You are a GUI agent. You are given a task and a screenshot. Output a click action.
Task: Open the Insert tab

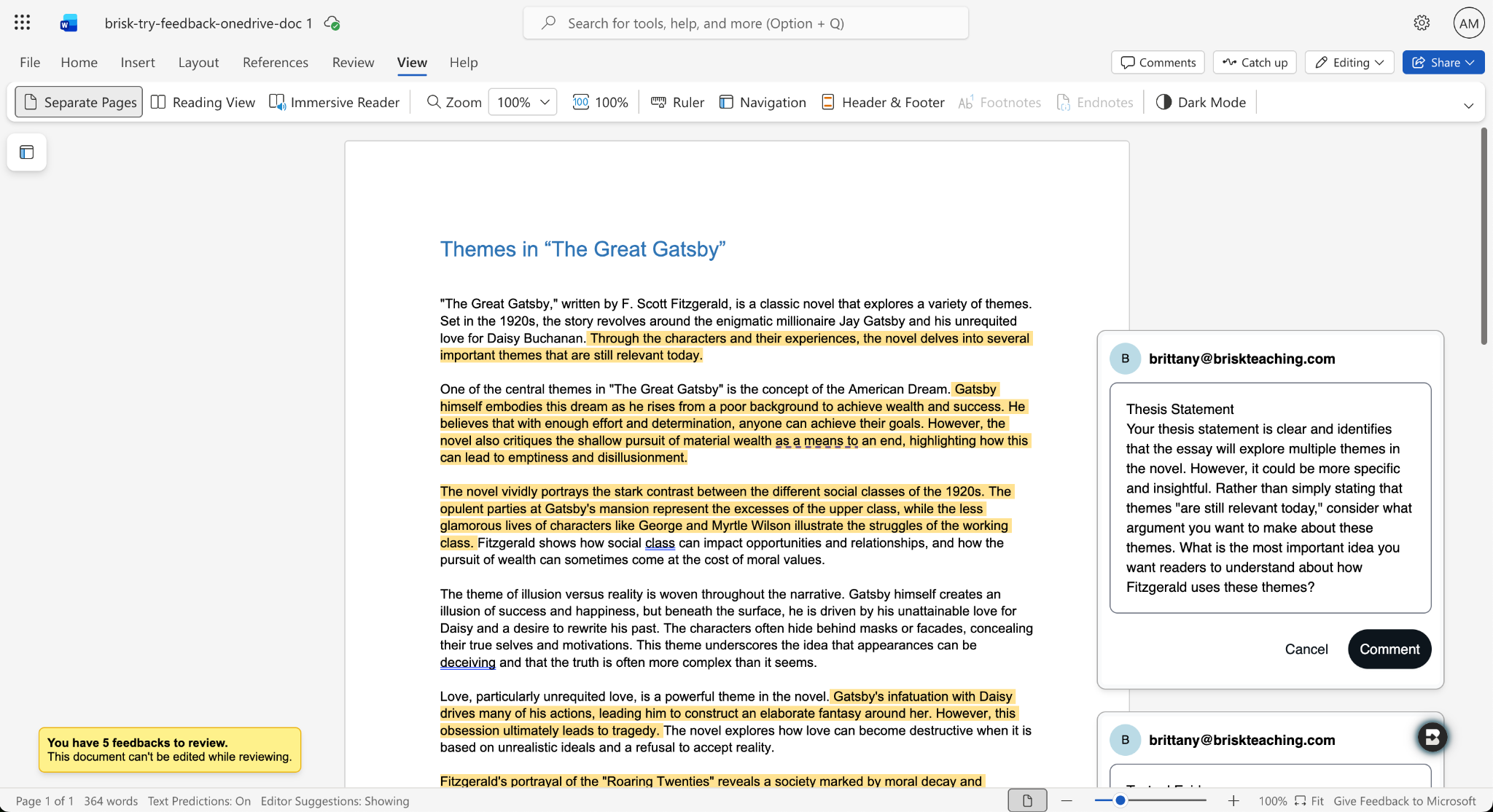point(138,62)
